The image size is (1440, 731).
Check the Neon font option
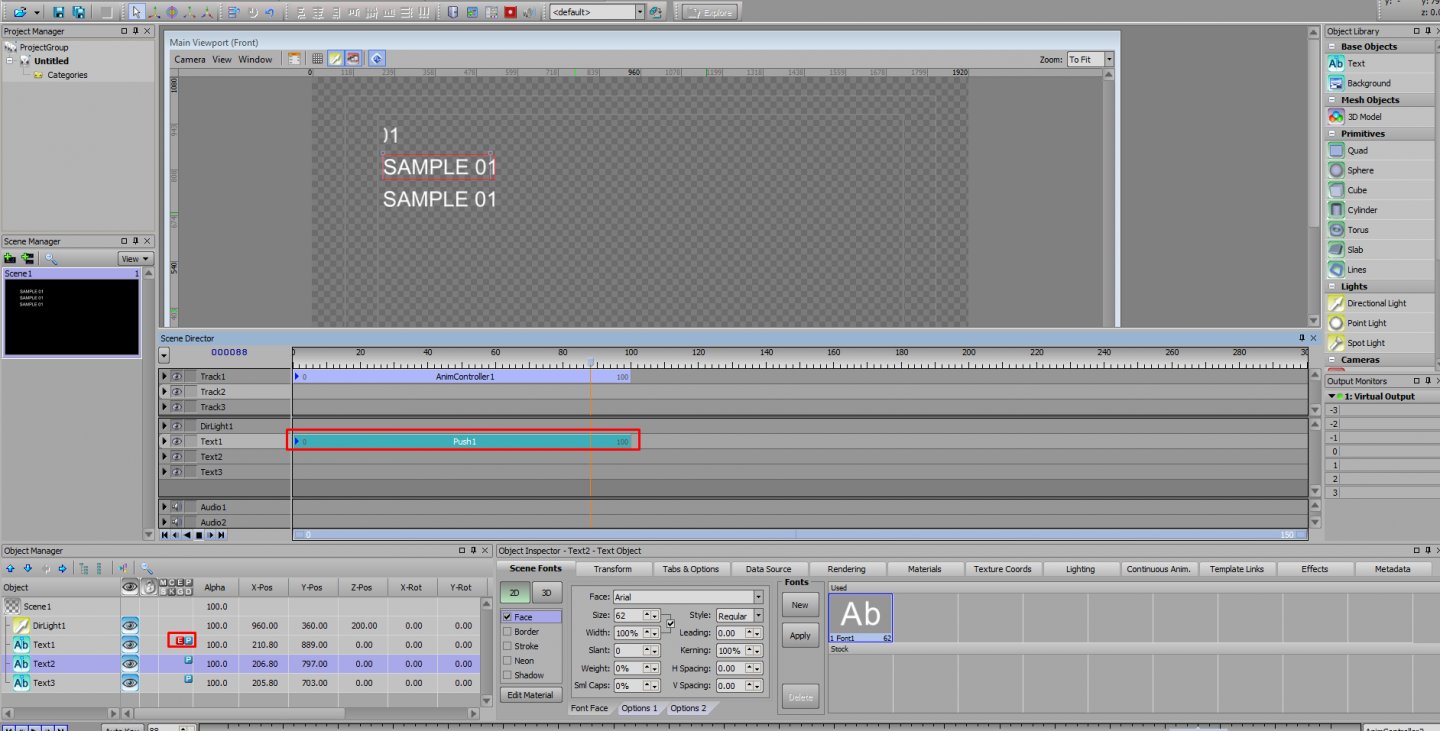pos(507,661)
